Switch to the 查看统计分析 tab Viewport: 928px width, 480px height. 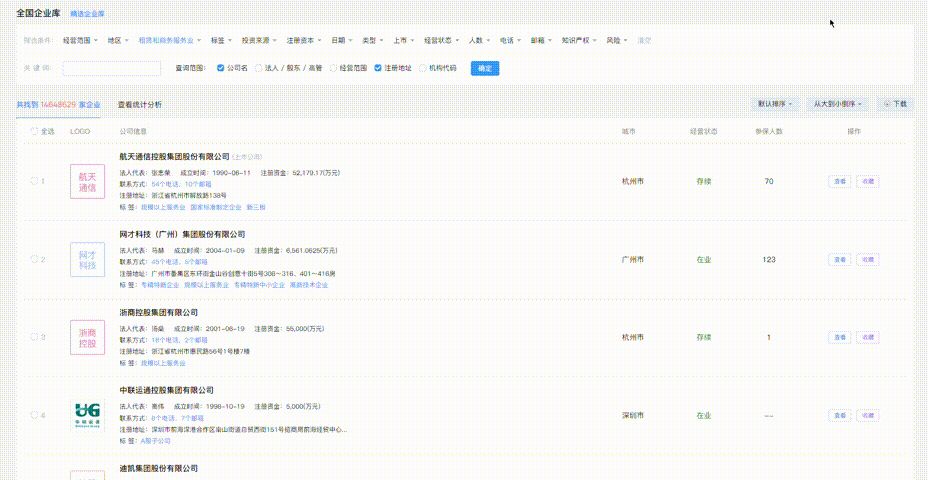coord(139,104)
